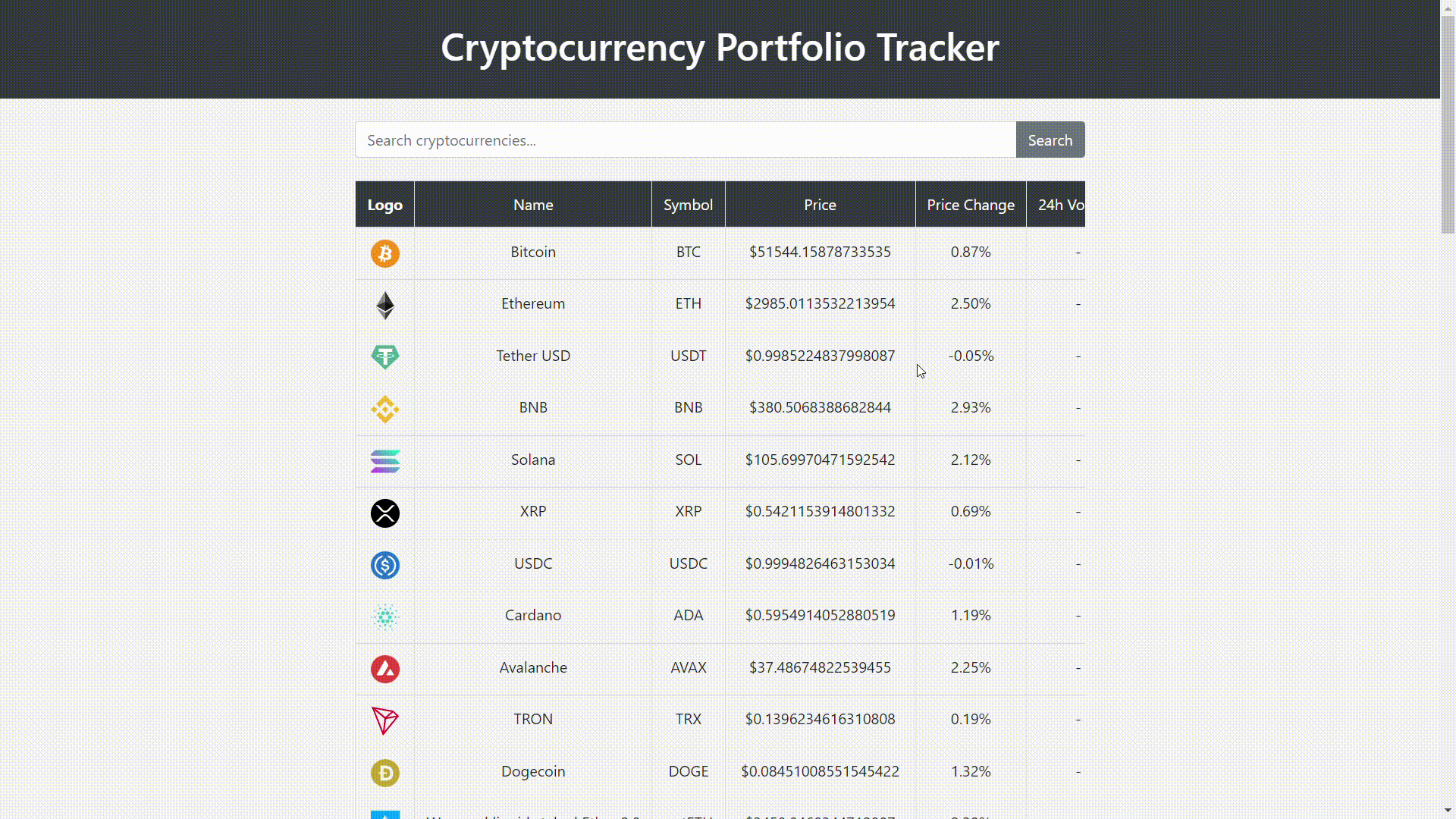Image resolution: width=1456 pixels, height=819 pixels.
Task: Click the BNB diamond logo
Action: (x=384, y=409)
